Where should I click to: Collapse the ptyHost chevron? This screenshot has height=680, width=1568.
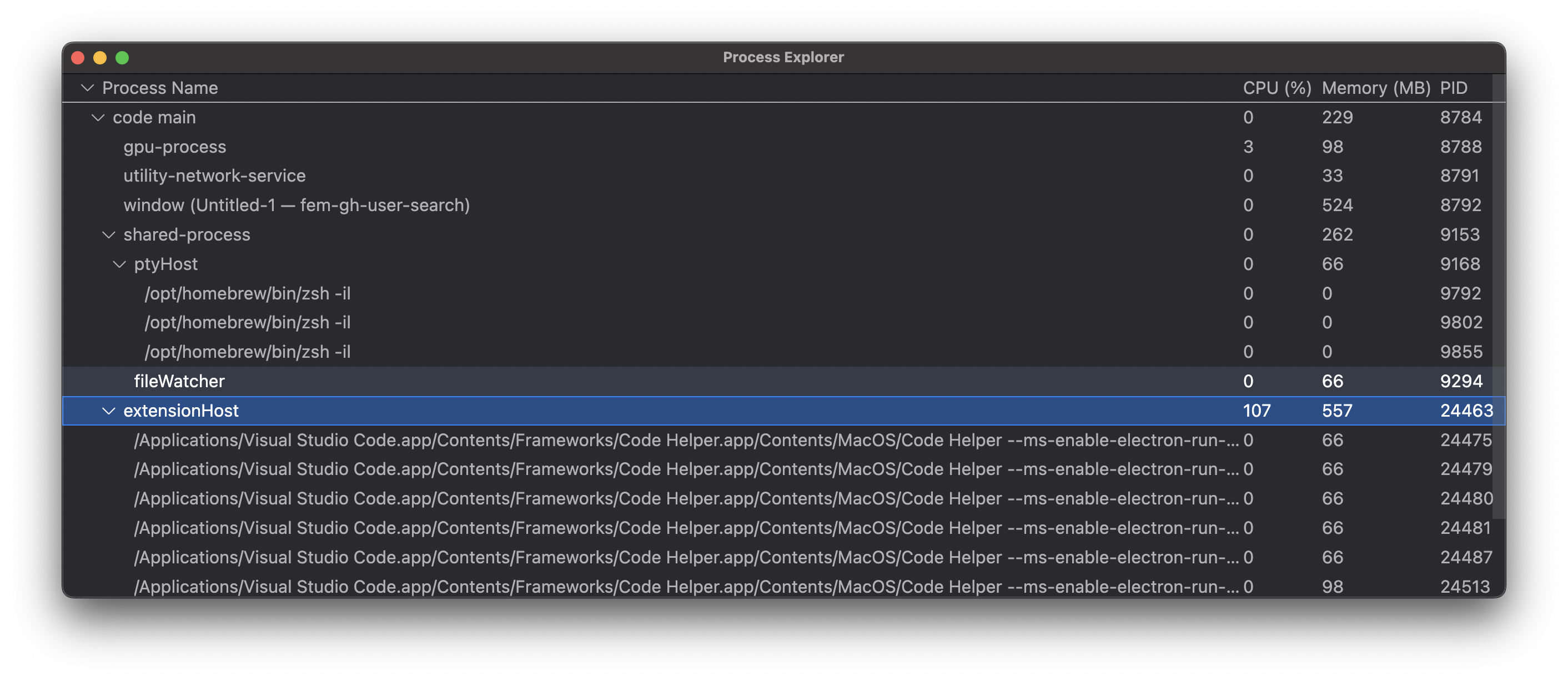pos(119,264)
